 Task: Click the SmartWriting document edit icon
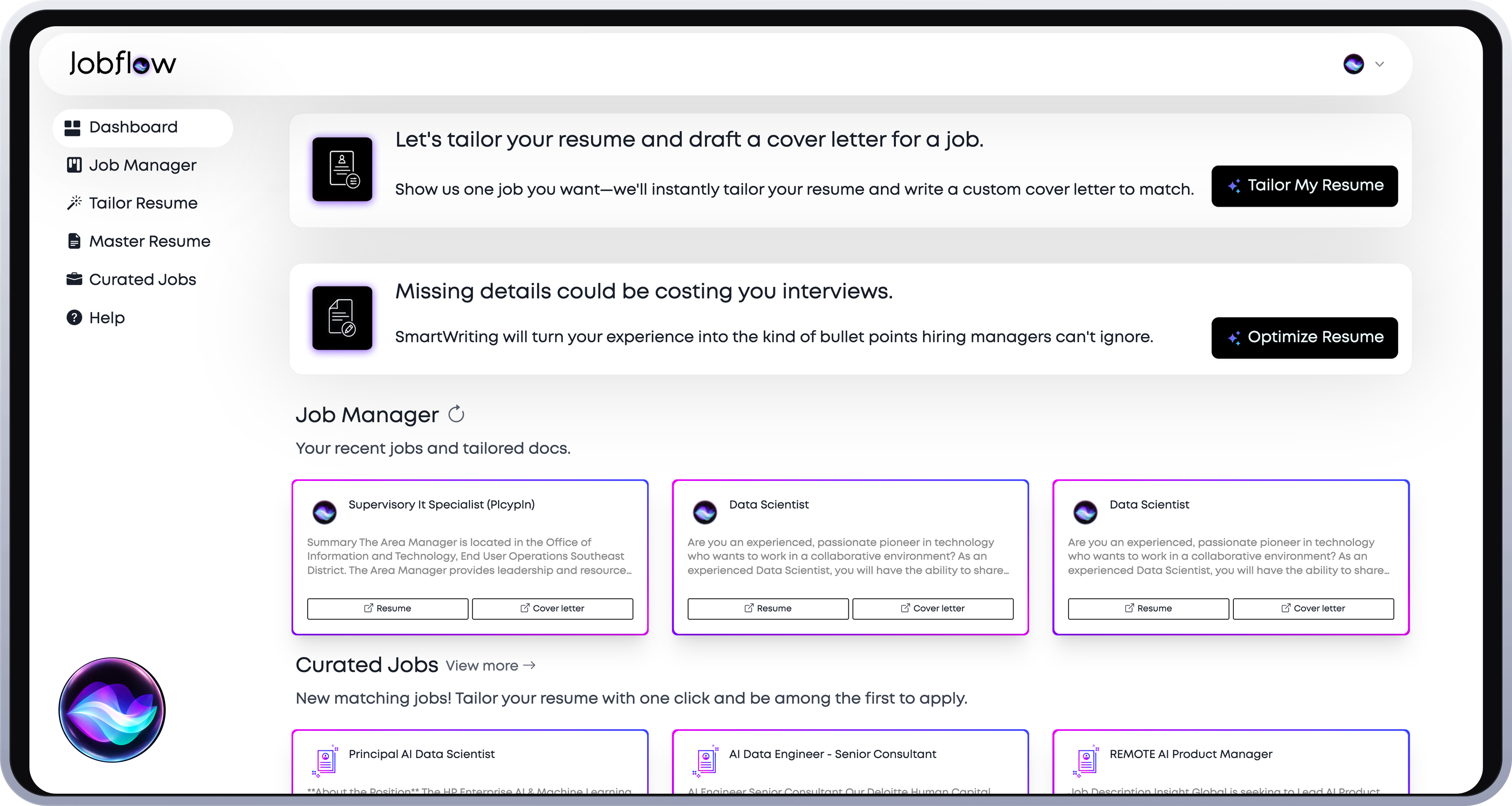[342, 318]
